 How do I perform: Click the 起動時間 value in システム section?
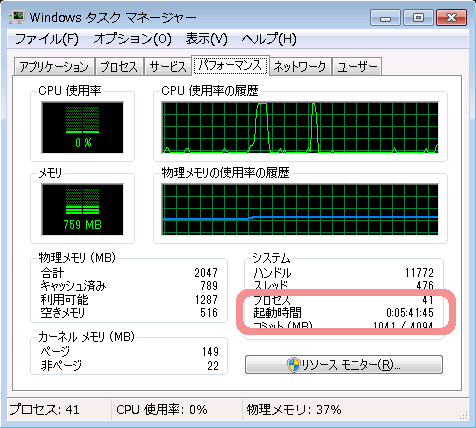(410, 313)
